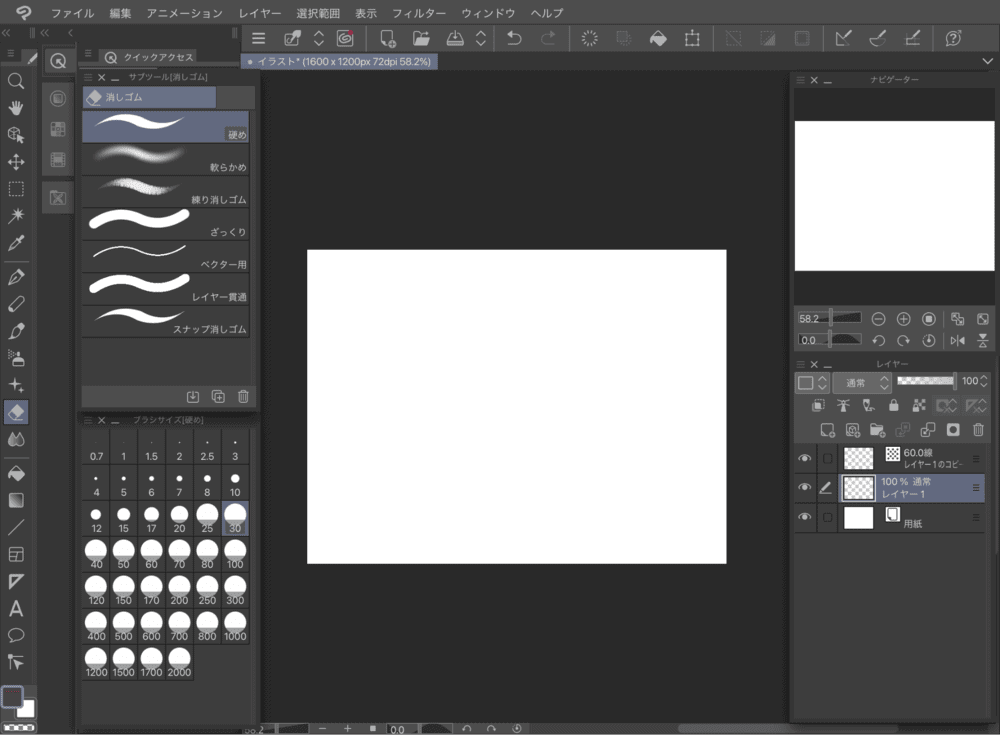Expand the canvas tab list chevron at the far right of the tab bar
The image size is (1000, 735).
click(988, 61)
